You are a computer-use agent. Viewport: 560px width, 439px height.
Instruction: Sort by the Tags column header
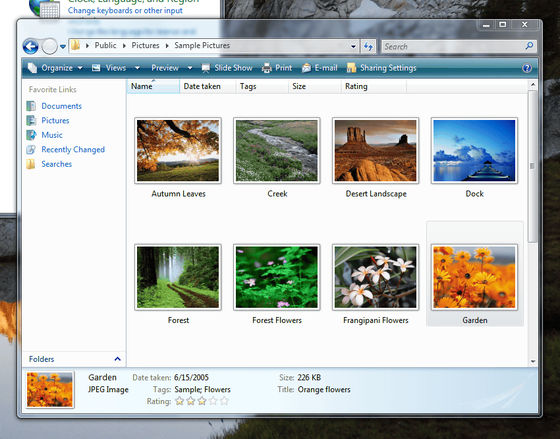(262, 86)
